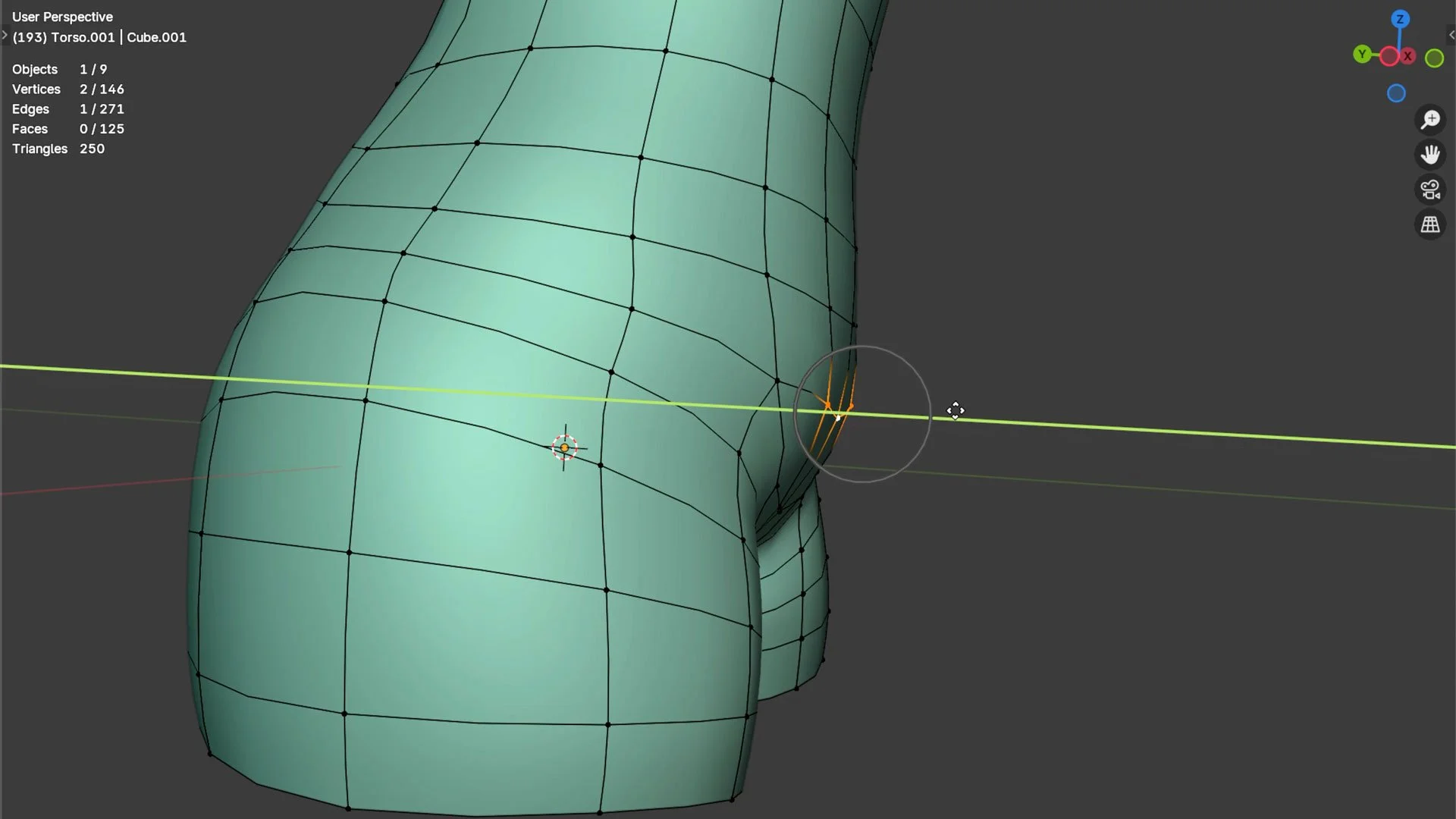The height and width of the screenshot is (819, 1456).
Task: Toggle perspective/orthographic grid icon
Action: tap(1430, 224)
